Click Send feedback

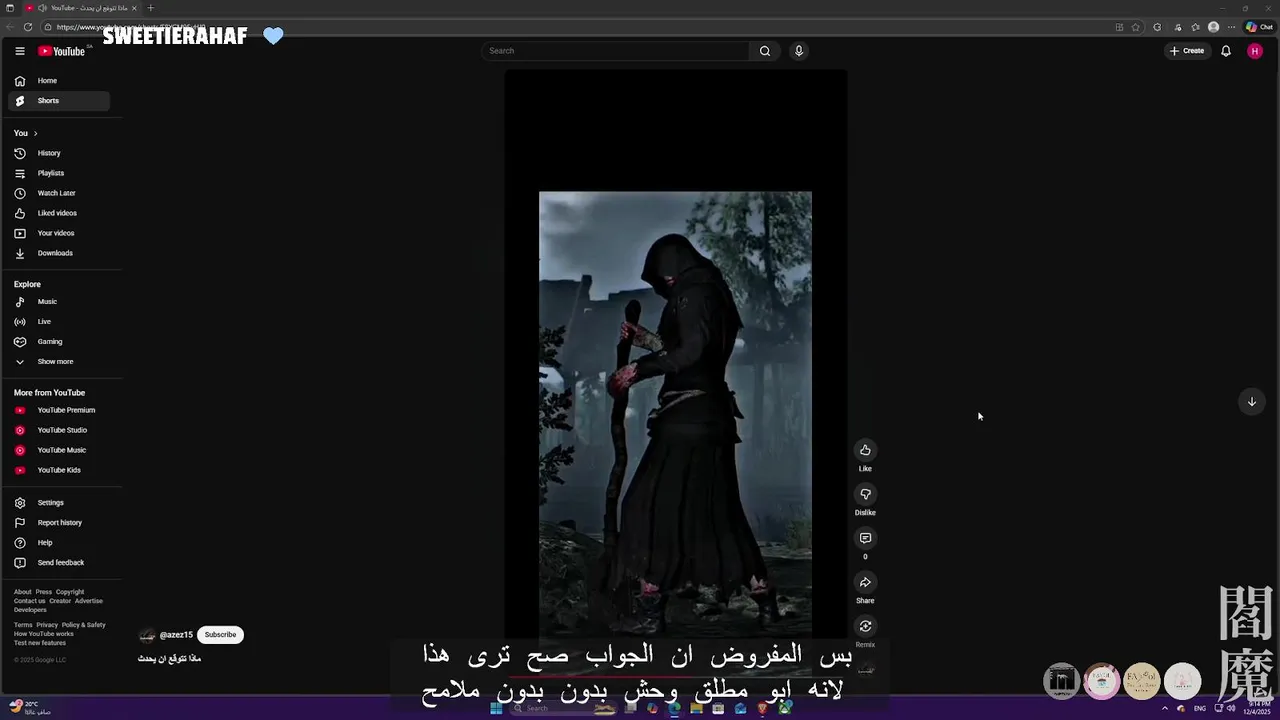59,563
